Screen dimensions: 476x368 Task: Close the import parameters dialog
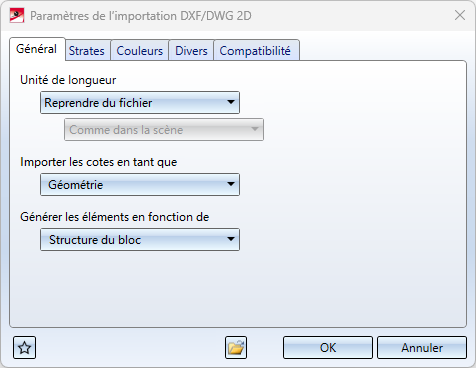tap(460, 15)
